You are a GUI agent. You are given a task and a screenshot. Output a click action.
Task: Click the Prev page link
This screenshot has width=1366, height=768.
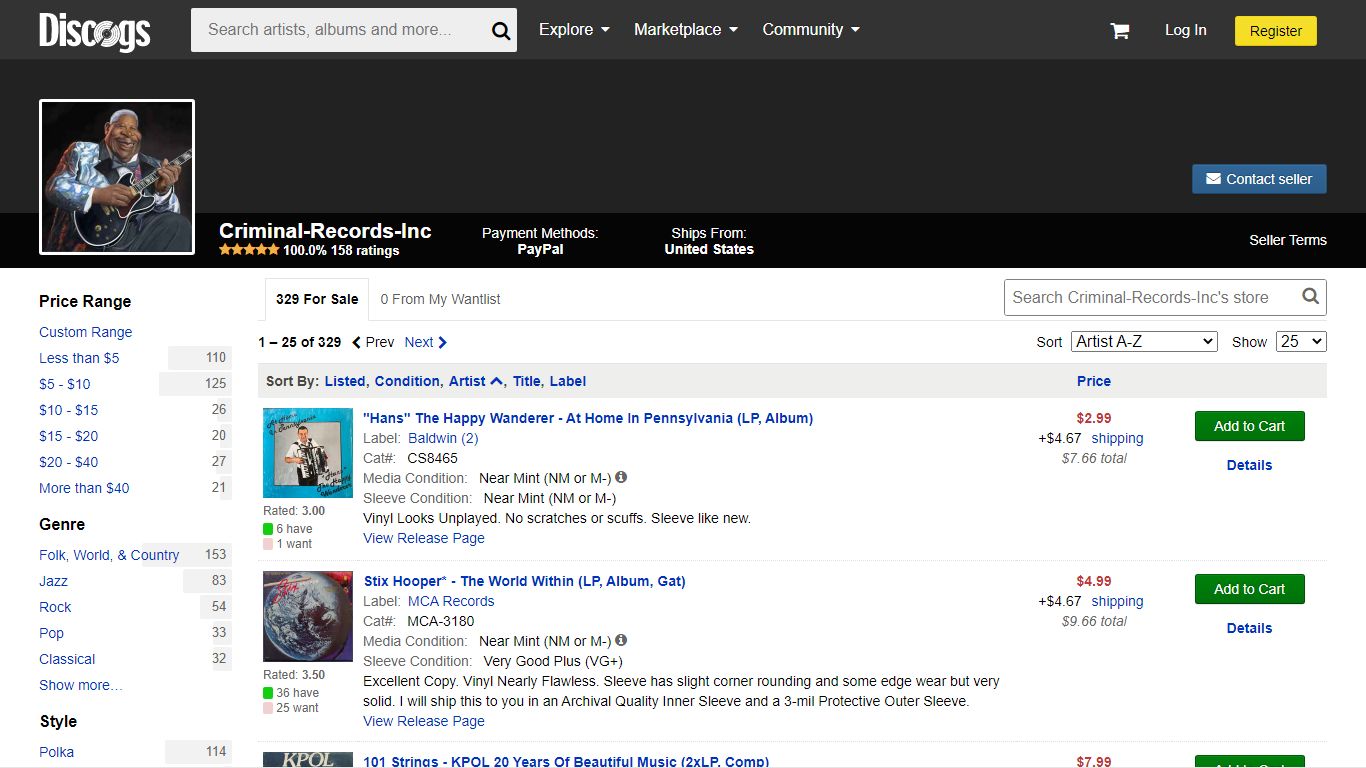point(373,342)
